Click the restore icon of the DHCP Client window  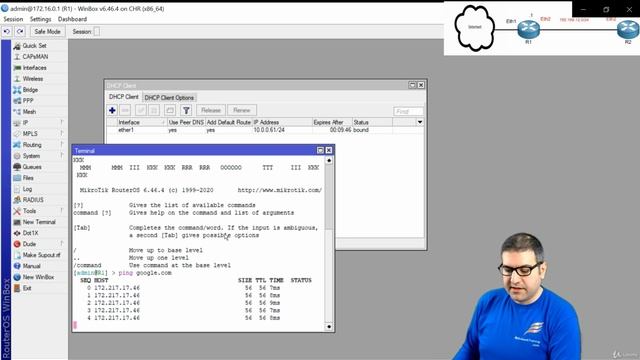coord(412,85)
